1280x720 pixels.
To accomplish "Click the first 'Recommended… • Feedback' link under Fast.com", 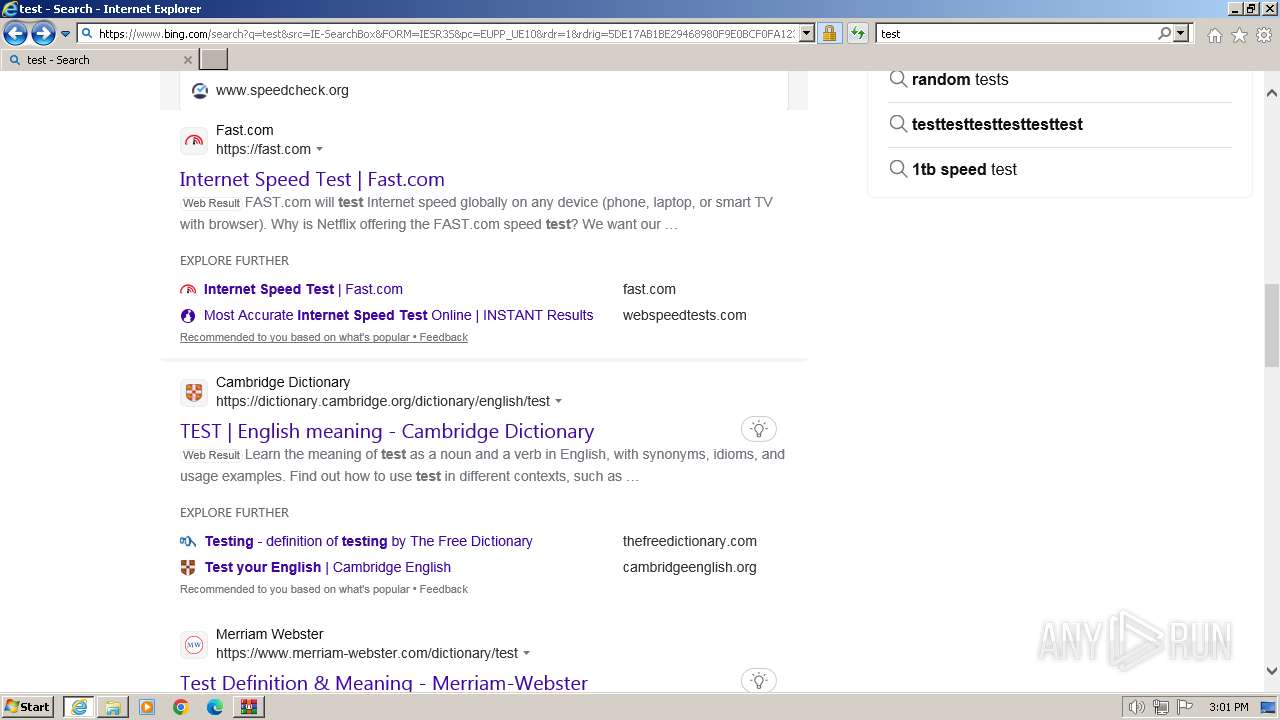I will [x=324, y=337].
